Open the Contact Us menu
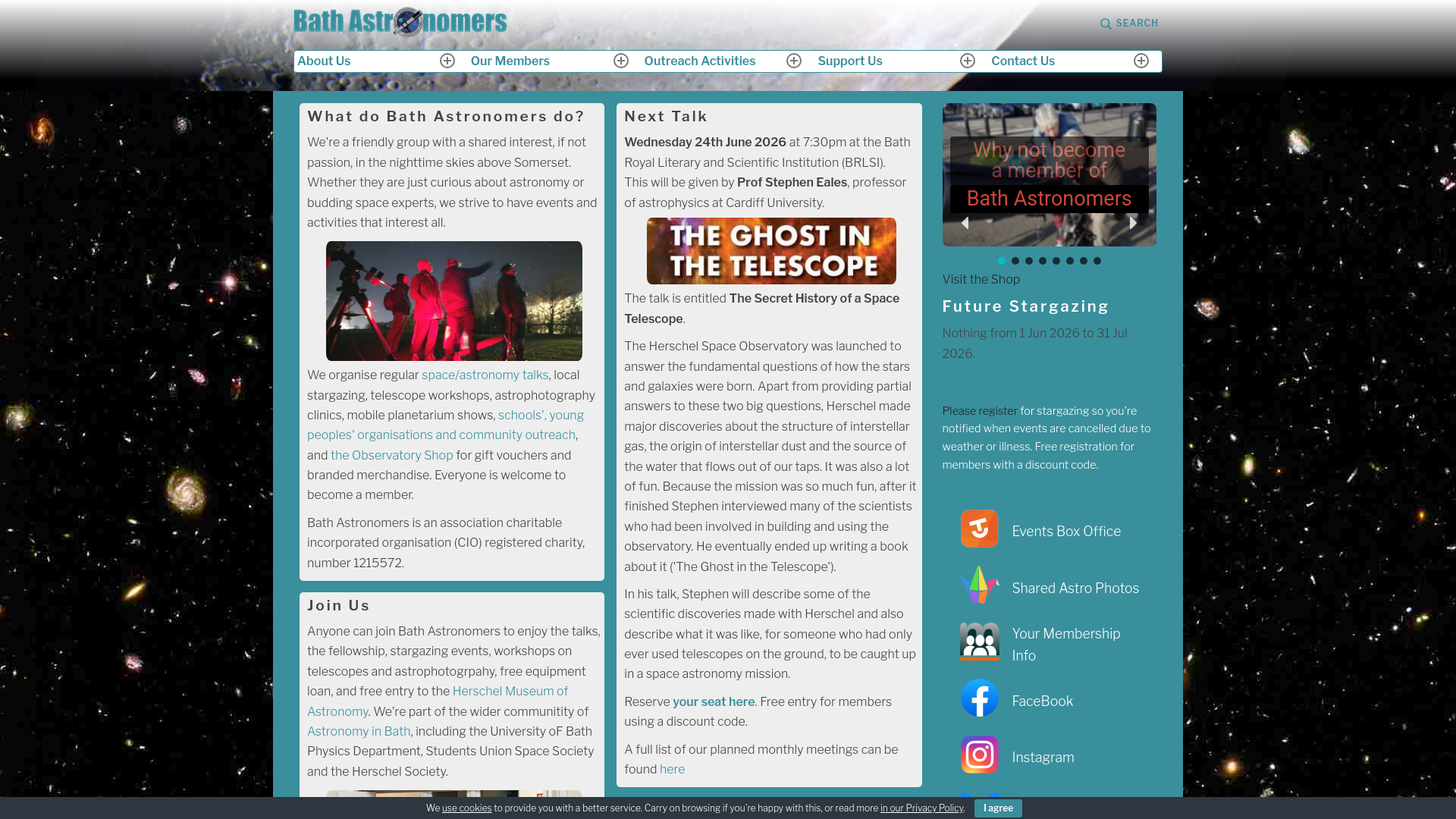The image size is (1456, 819). tap(1023, 61)
